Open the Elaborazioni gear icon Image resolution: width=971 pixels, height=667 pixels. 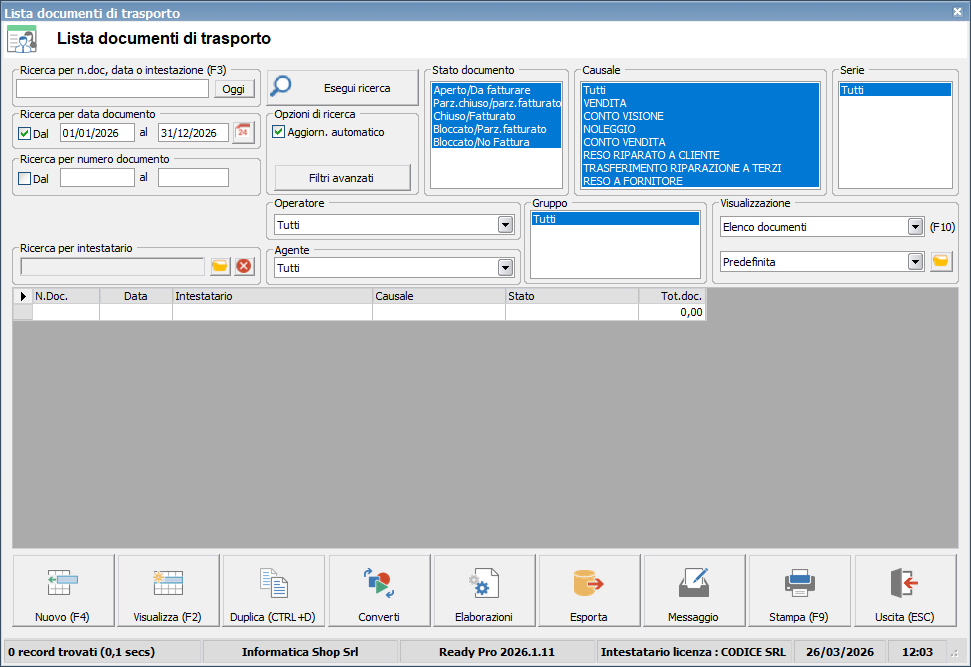pos(484,582)
